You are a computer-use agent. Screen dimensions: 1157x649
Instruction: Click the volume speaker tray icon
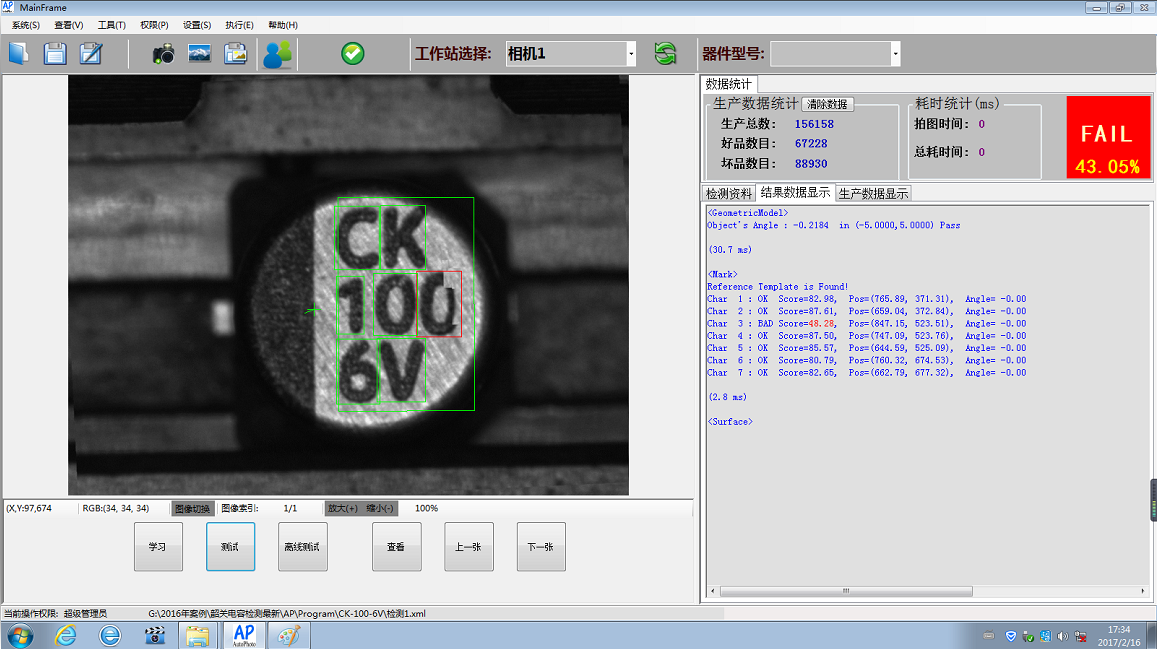1063,636
